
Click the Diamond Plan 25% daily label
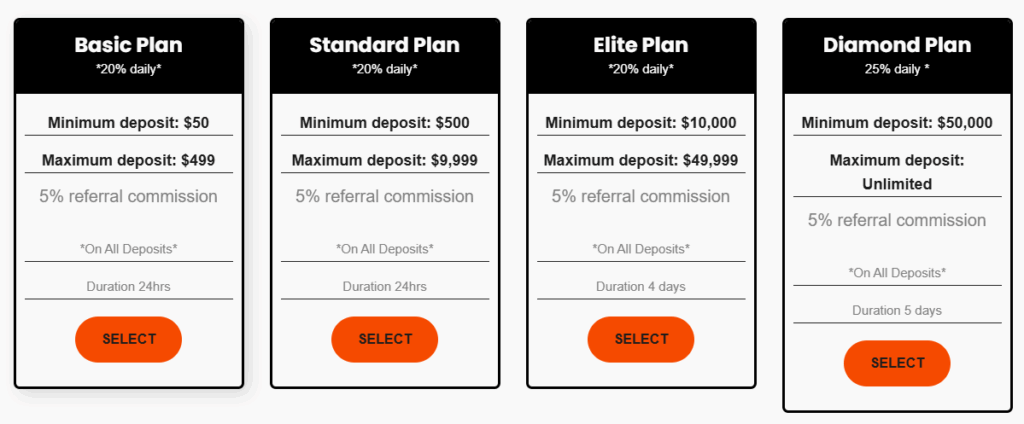[x=897, y=69]
